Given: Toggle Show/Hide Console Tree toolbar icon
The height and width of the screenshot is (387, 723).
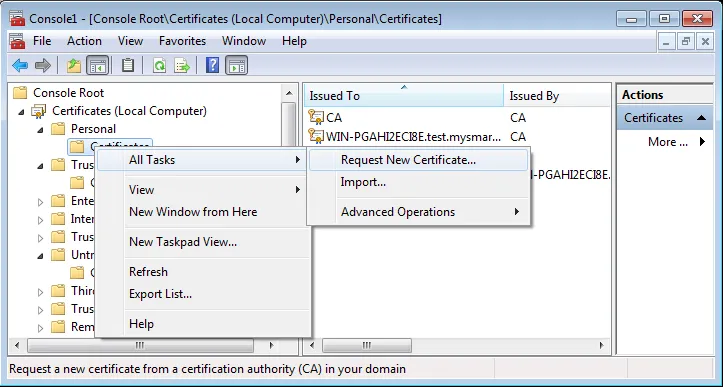Looking at the screenshot, I should coord(97,65).
